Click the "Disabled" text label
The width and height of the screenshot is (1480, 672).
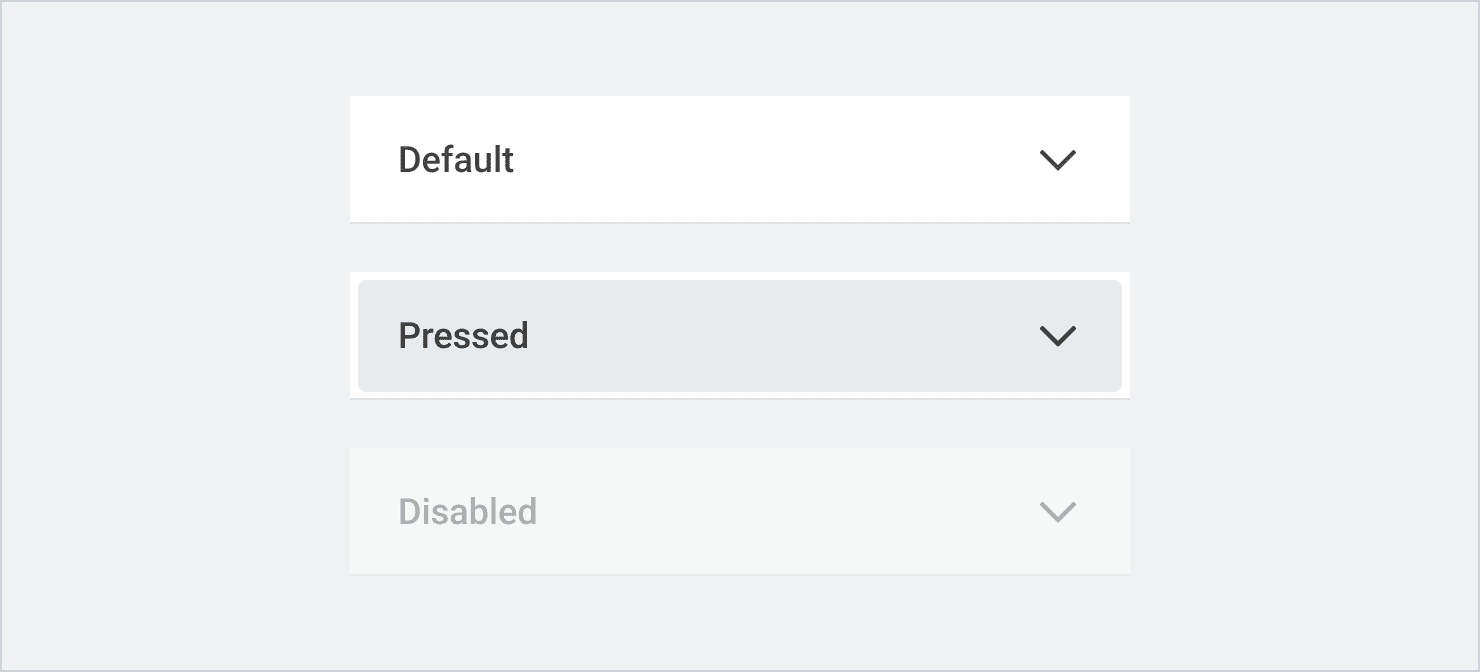(x=467, y=512)
